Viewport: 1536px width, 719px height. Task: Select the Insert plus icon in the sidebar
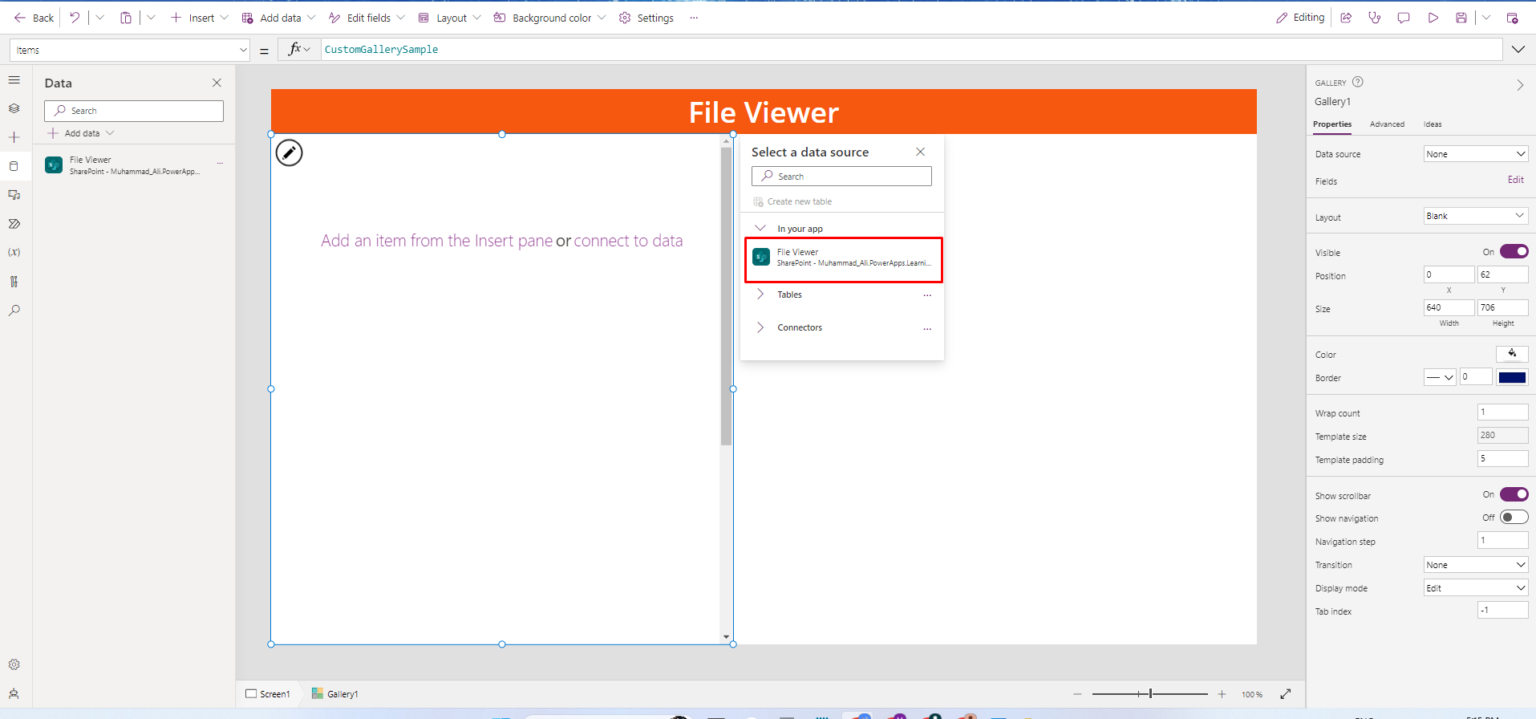click(x=14, y=137)
